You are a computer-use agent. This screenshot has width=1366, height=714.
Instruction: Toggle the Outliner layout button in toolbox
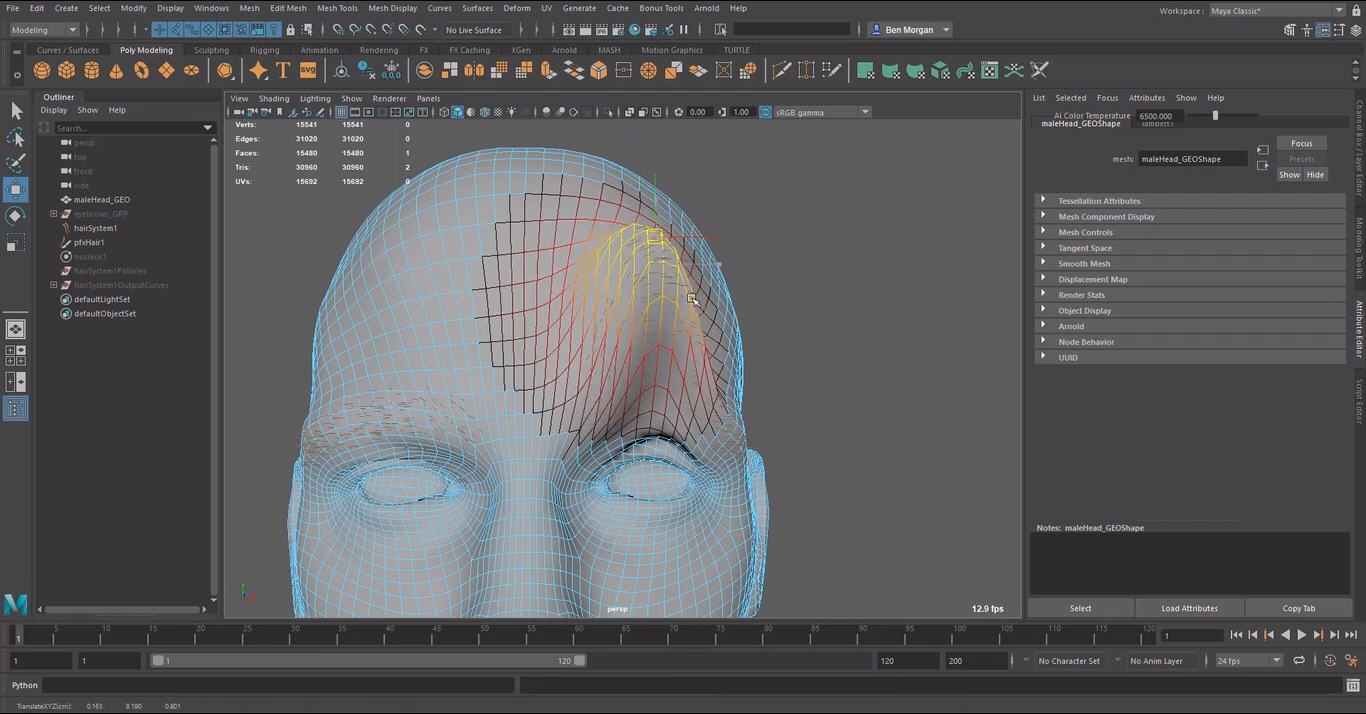tap(16, 408)
